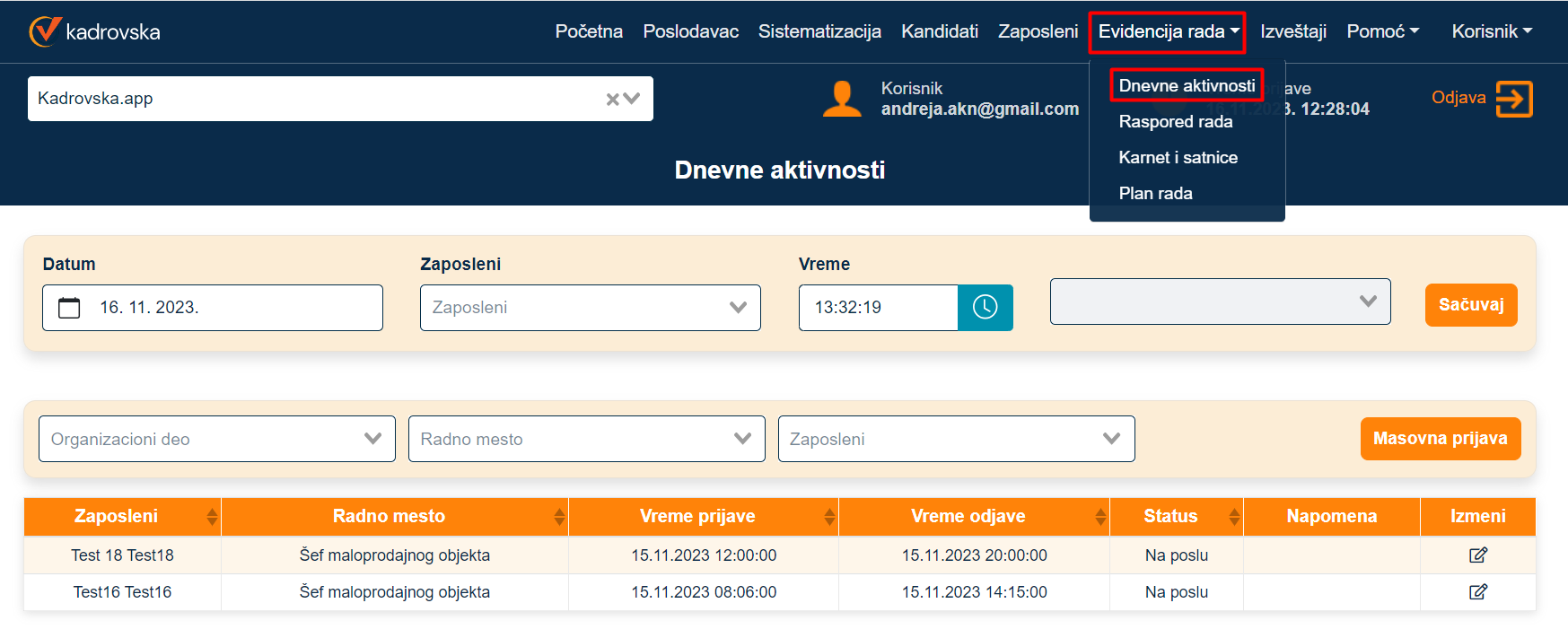Click the clock icon beside Vreme field
The height and width of the screenshot is (638, 1568).
[985, 308]
